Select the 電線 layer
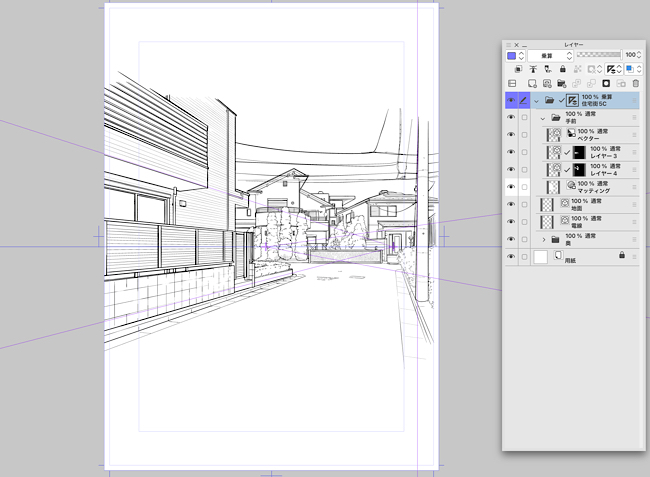The image size is (650, 477). (x=588, y=222)
